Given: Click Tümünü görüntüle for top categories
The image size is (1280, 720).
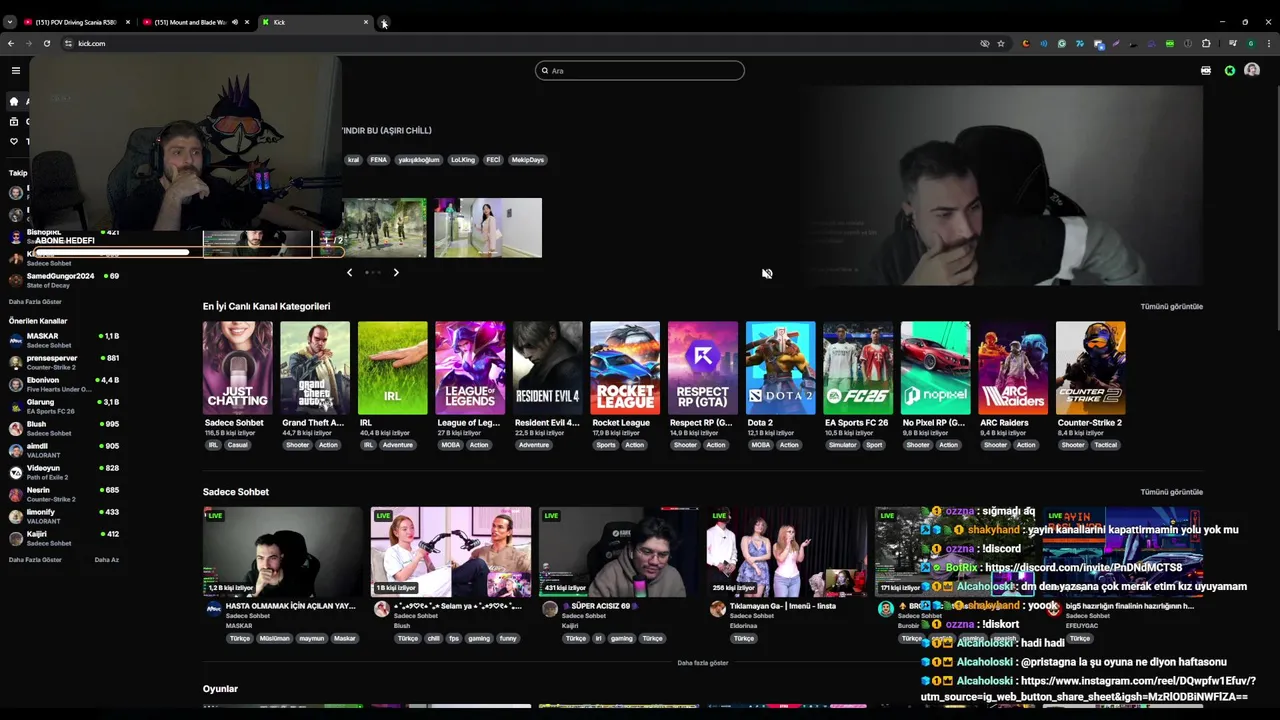Looking at the screenshot, I should click(1171, 306).
